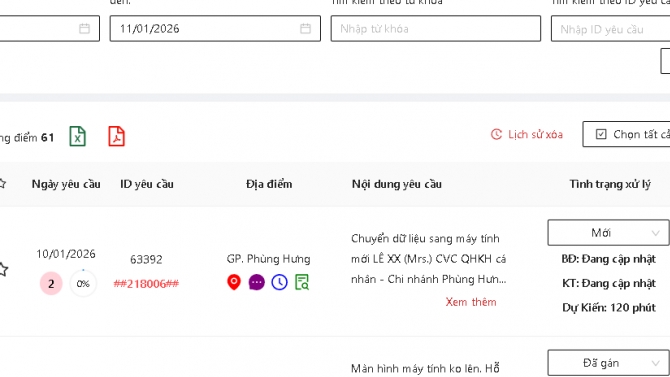Click KT: Đang cập nhật text
670x377 pixels.
608,283
